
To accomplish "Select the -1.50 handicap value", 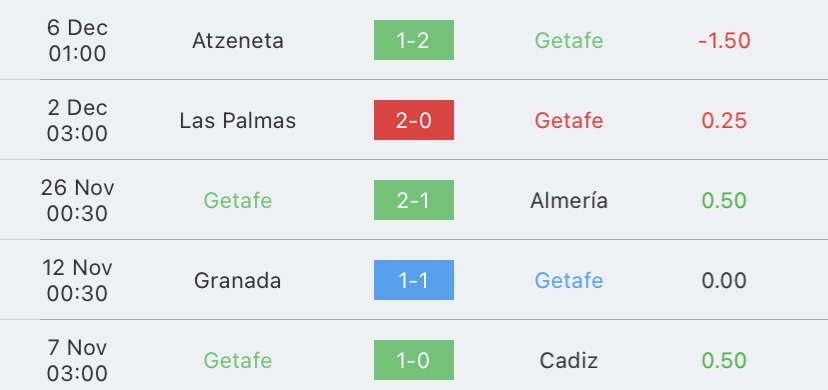I will tap(724, 41).
